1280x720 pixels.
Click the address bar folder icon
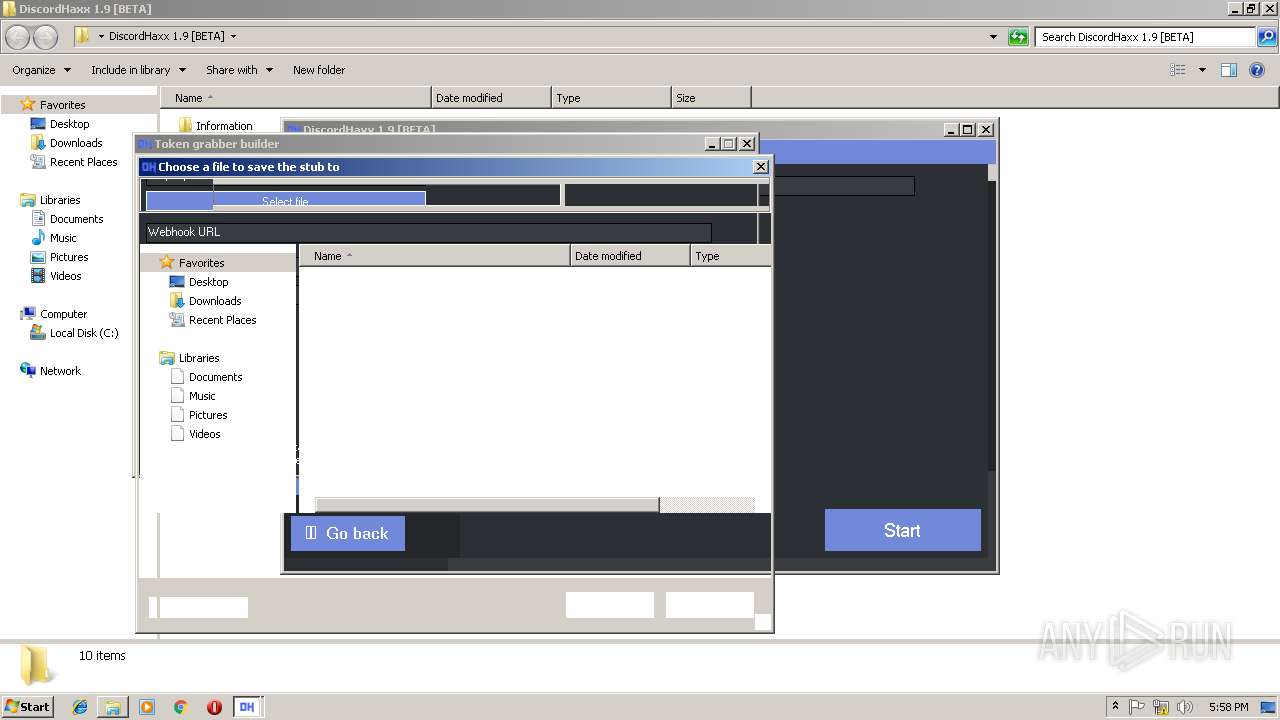pyautogui.click(x=82, y=37)
